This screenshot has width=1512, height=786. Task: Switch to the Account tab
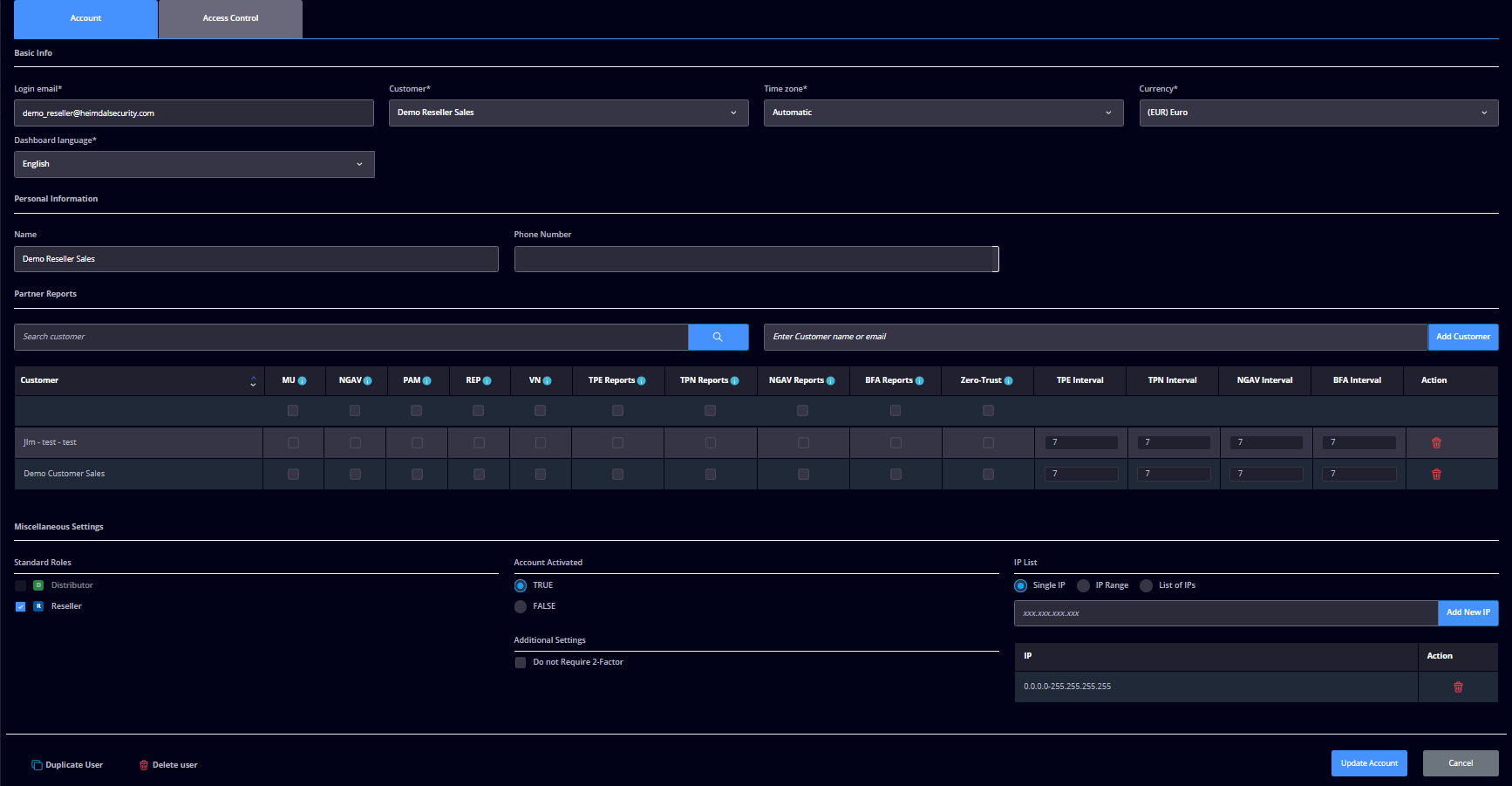point(86,18)
